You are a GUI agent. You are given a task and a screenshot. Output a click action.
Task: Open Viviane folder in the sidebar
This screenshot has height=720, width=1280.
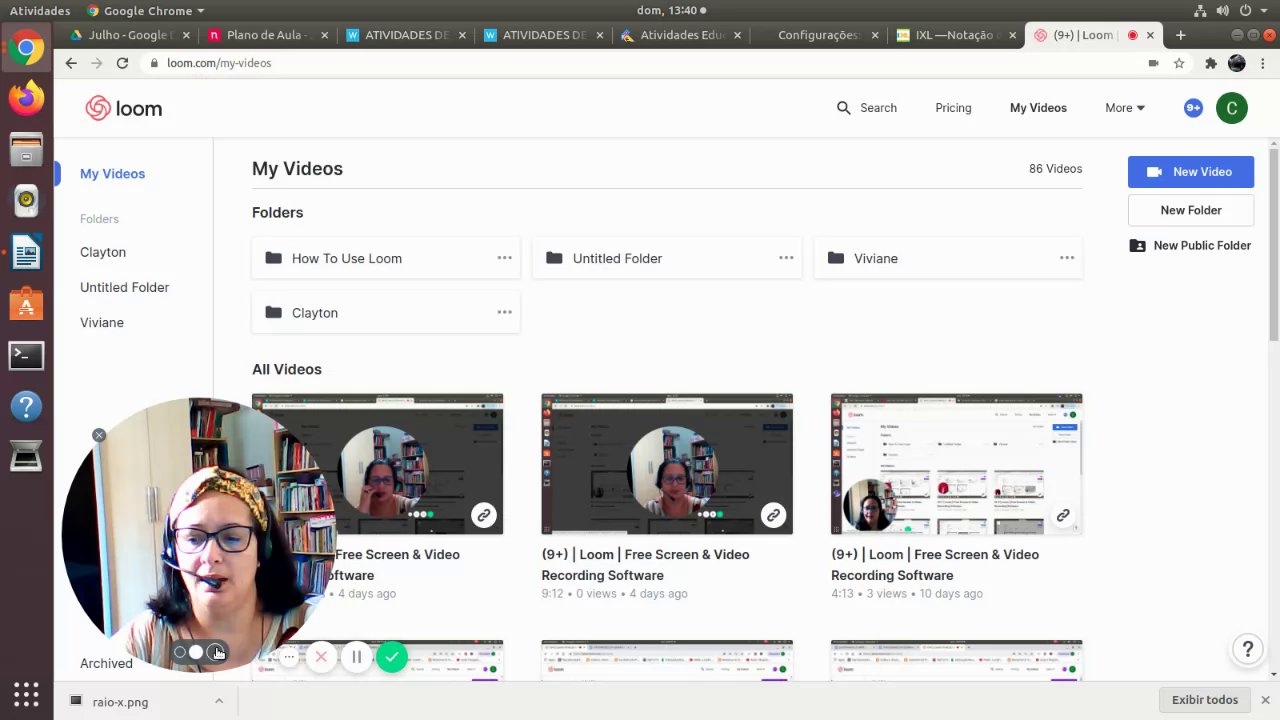(x=102, y=322)
